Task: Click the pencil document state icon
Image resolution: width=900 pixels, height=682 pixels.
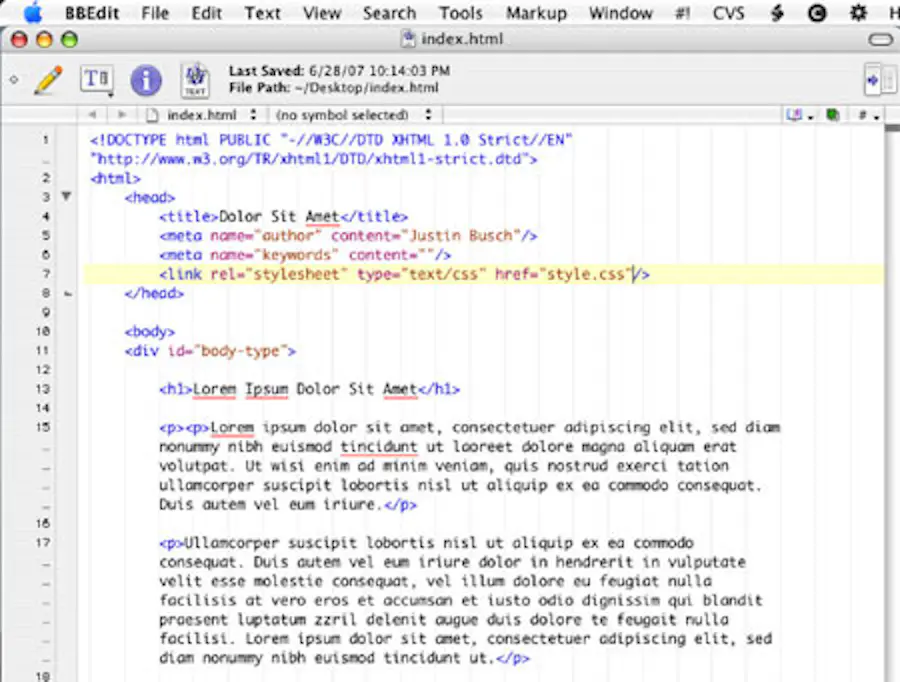Action: point(47,80)
